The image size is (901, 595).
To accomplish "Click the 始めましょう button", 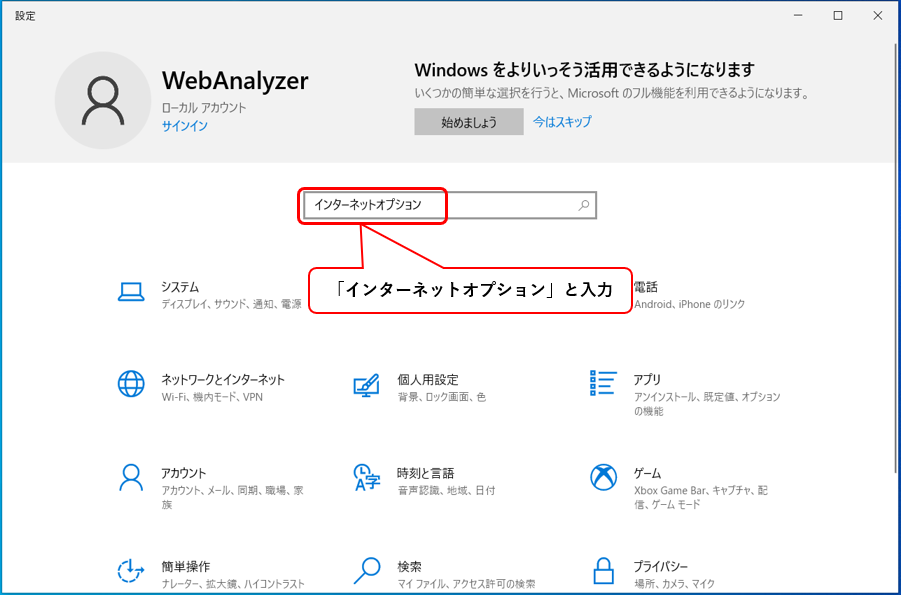I will [469, 122].
